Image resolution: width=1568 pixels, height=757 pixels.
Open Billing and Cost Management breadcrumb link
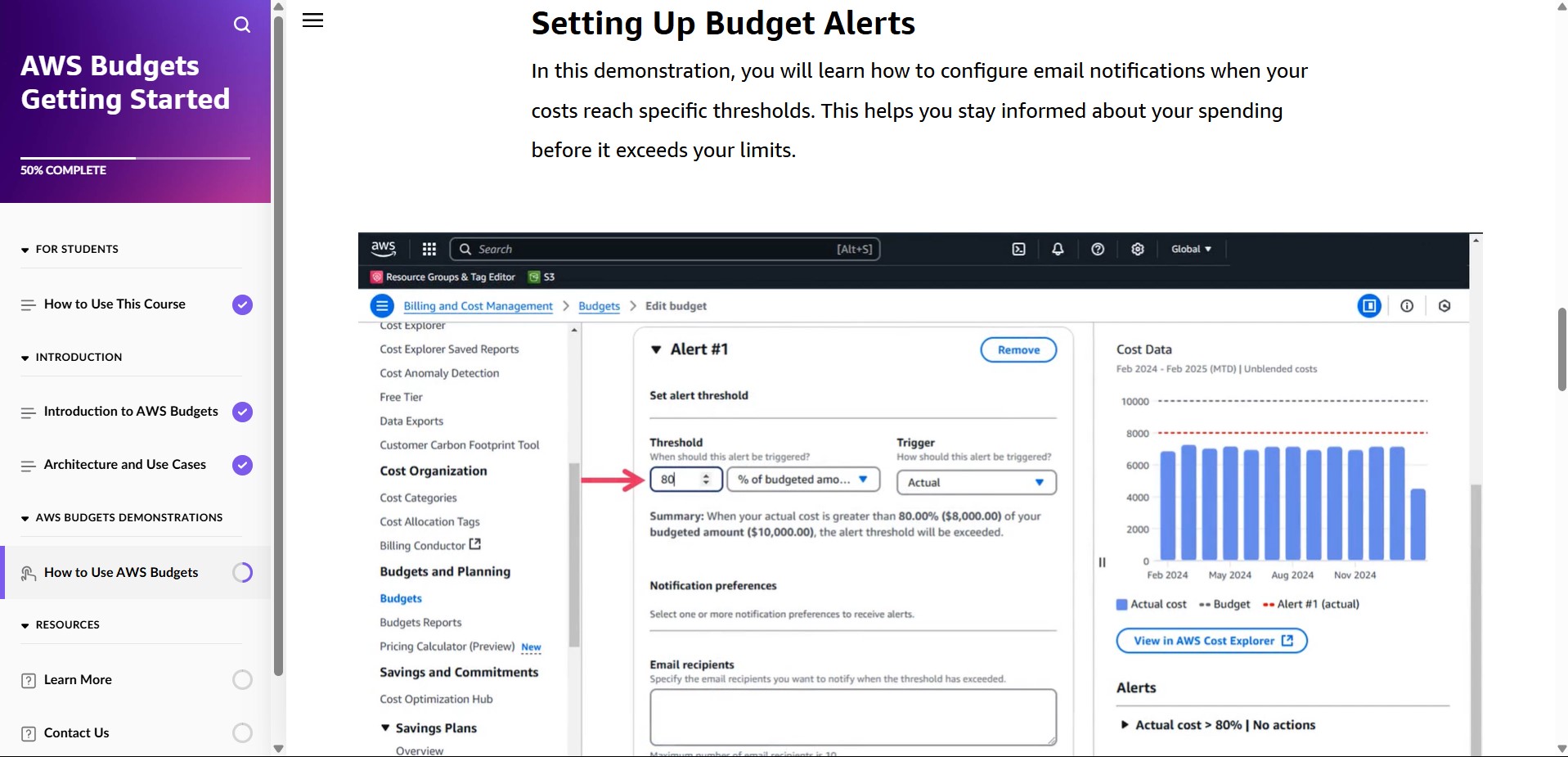click(x=478, y=306)
